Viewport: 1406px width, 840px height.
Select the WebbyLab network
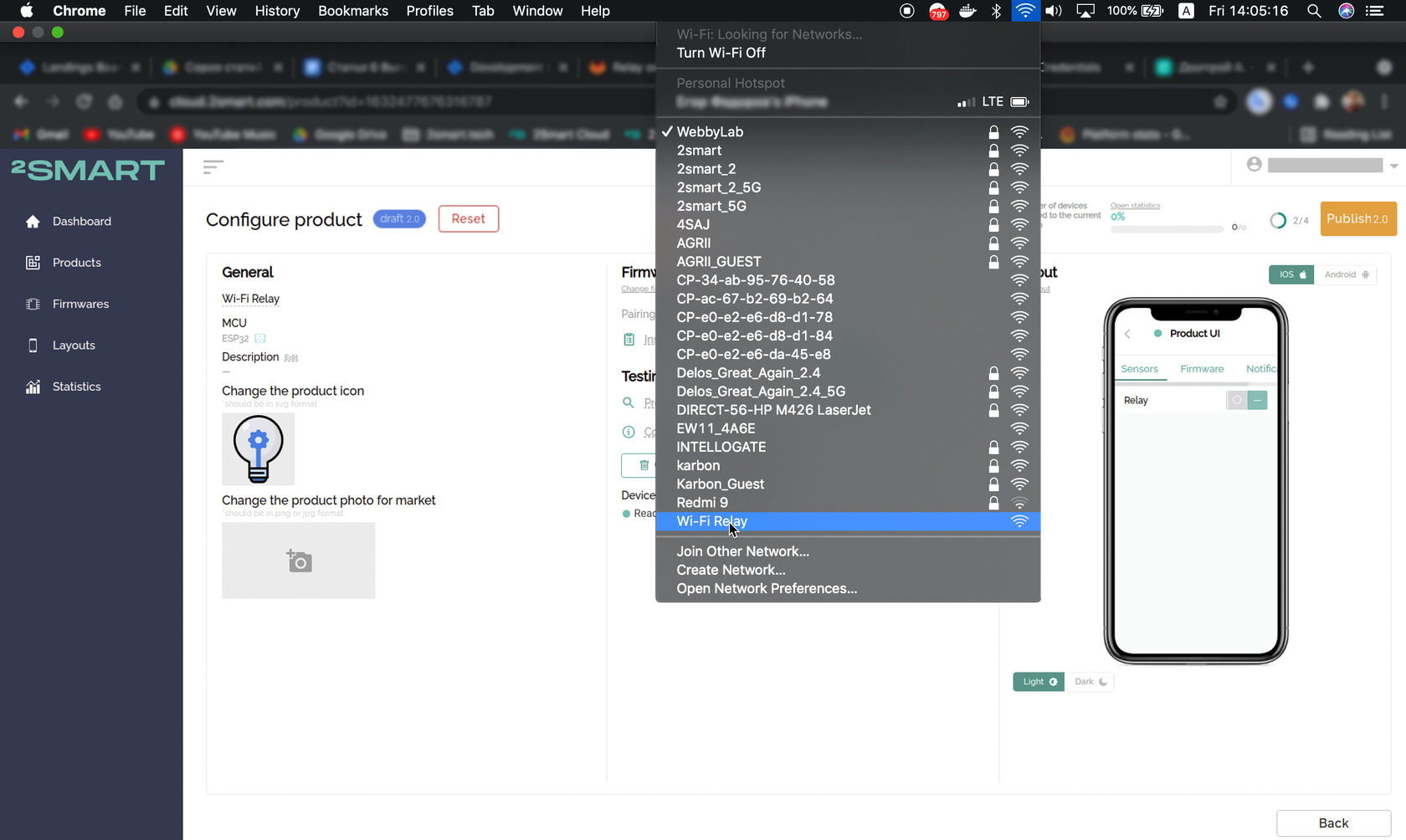pos(848,132)
